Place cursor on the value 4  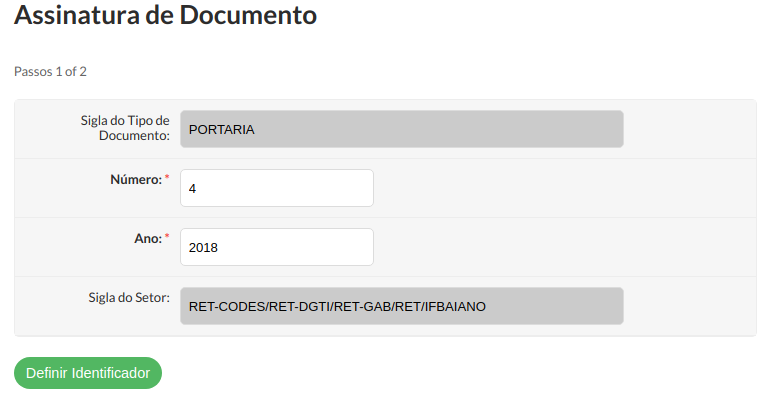tap(192, 188)
